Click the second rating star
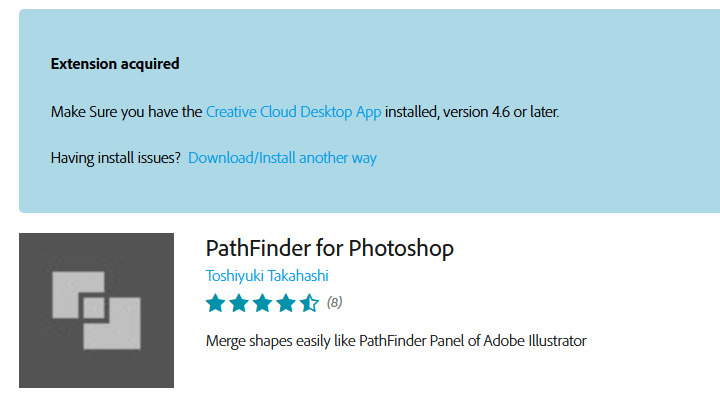 coord(239,302)
